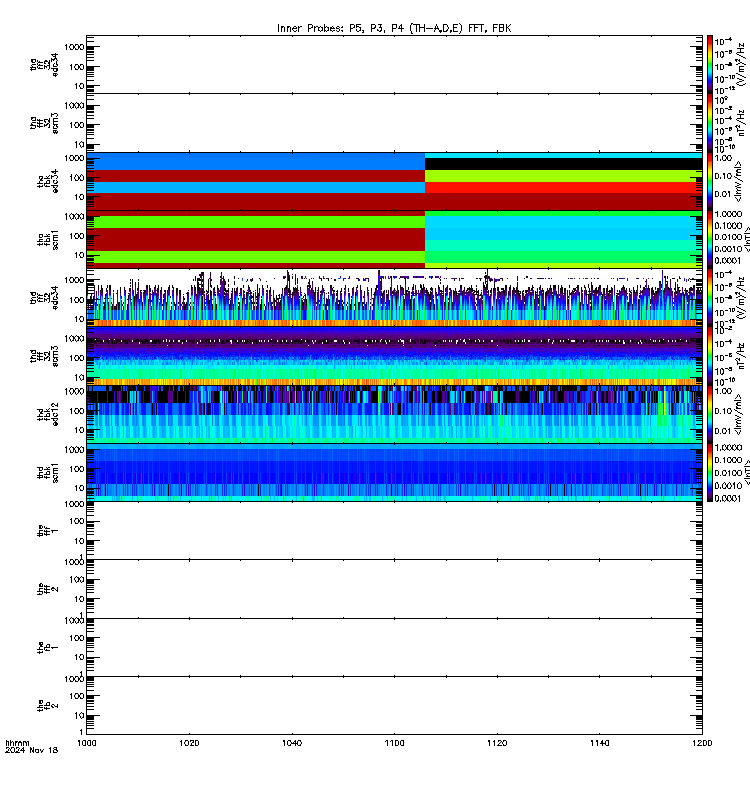
Task: Select the 'tha fbk edc34' panel label
Action: point(48,181)
